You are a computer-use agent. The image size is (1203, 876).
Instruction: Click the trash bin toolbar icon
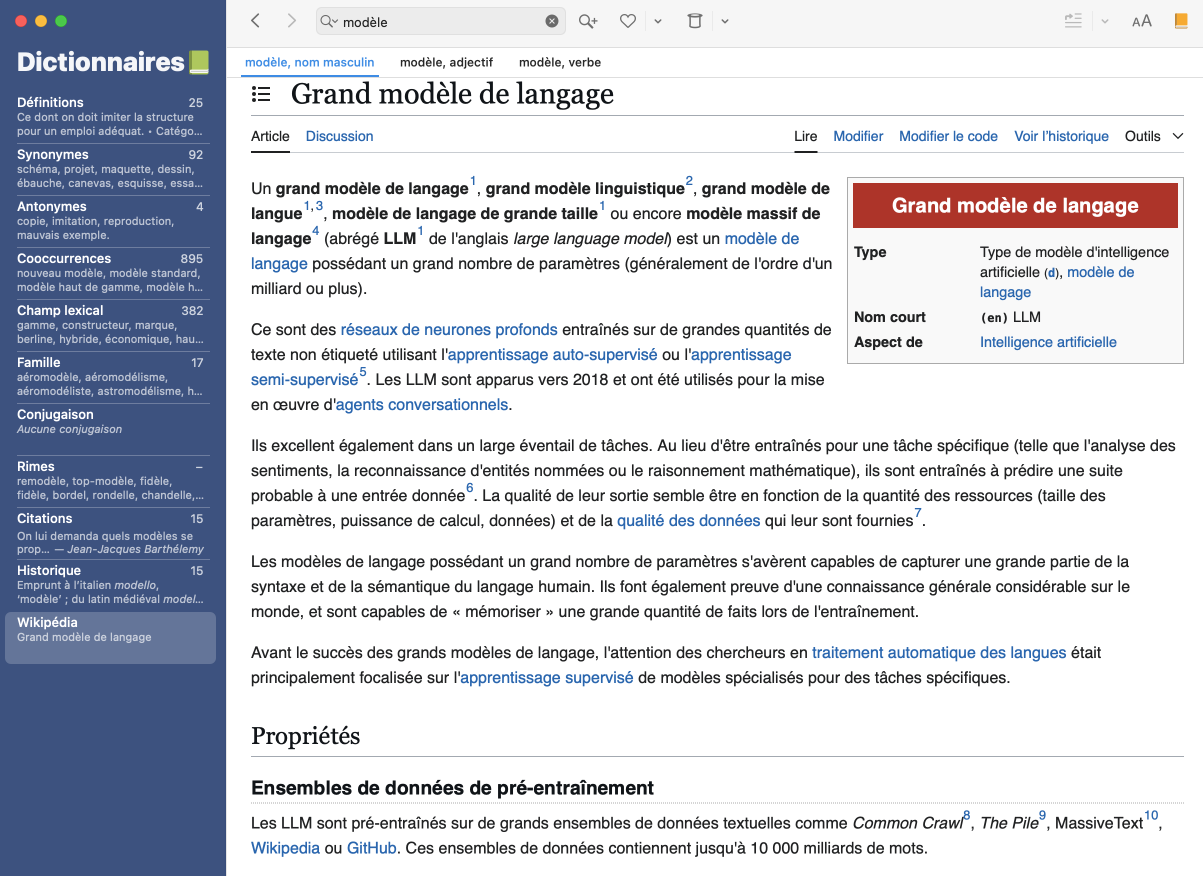tap(695, 21)
